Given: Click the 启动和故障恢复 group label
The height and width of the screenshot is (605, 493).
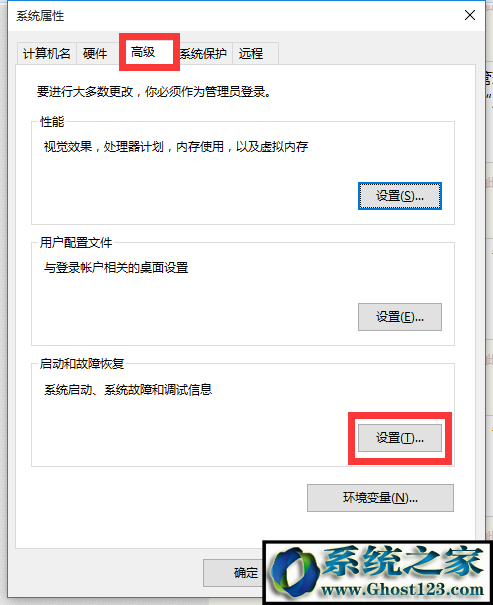Looking at the screenshot, I should click(82, 363).
